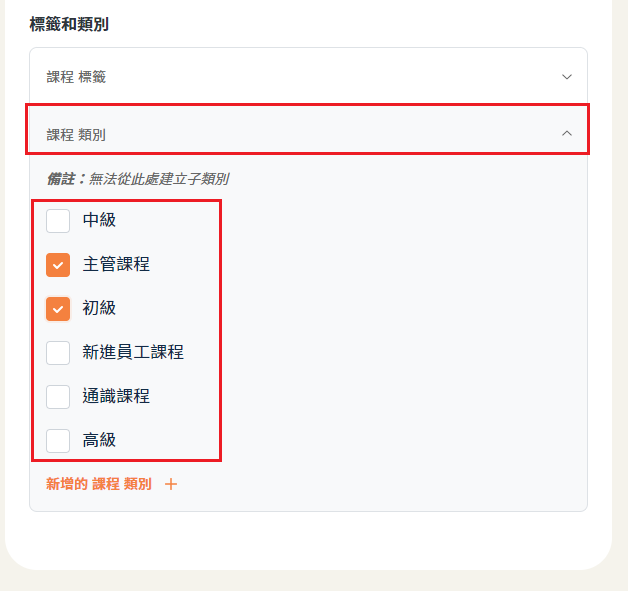Click the 新增的 課程 類別 link
This screenshot has height=591, width=628.
click(x=99, y=484)
